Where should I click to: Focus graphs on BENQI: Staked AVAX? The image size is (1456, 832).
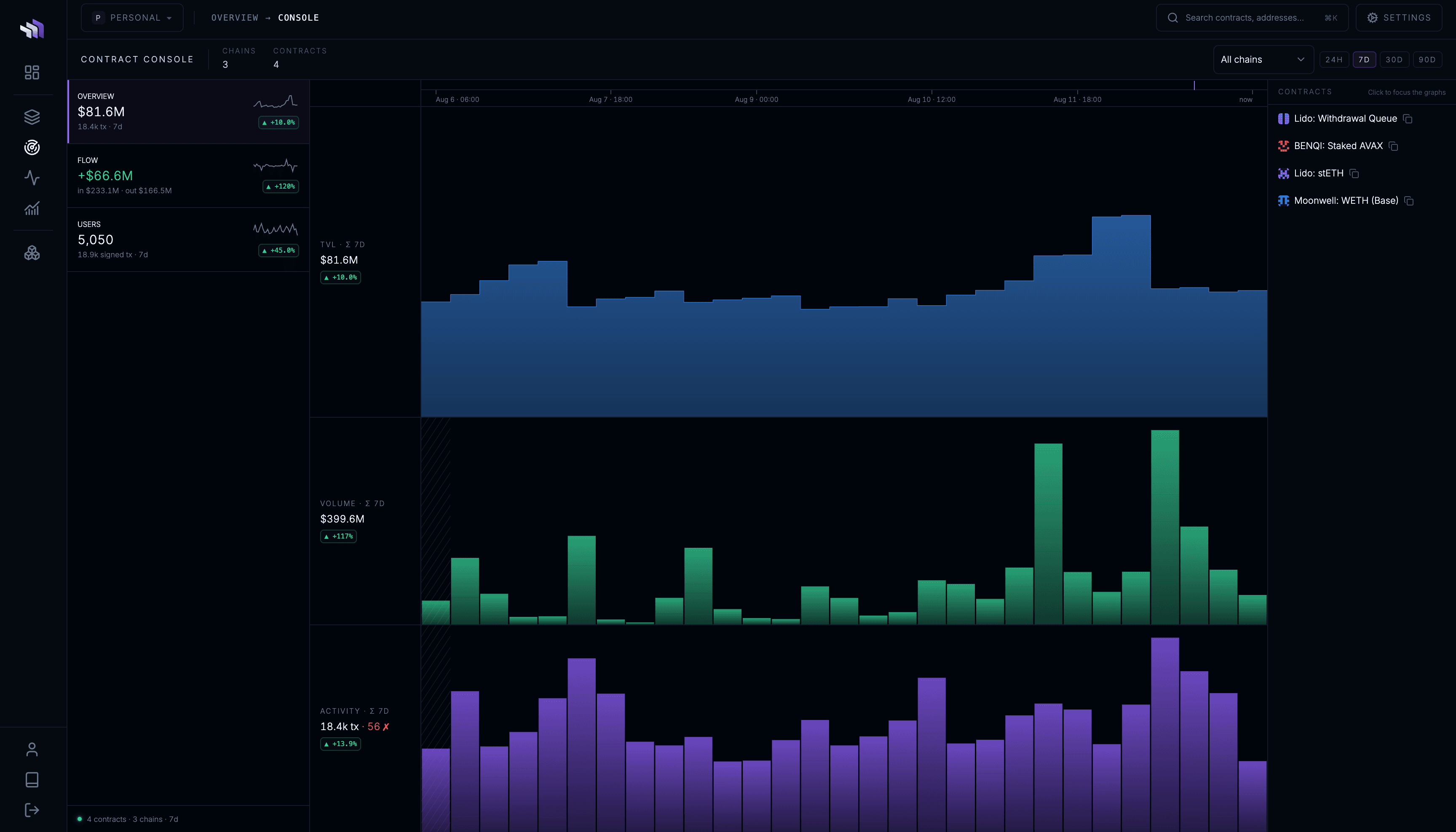pyautogui.click(x=1338, y=146)
